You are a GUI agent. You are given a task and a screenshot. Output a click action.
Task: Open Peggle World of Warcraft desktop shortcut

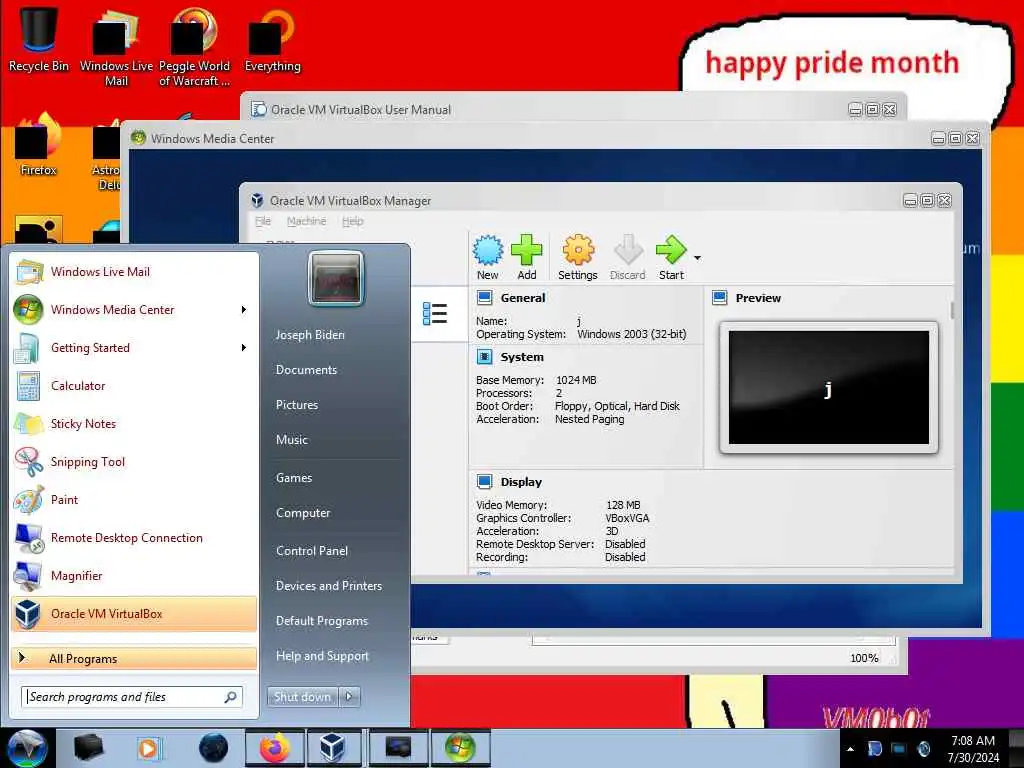pos(194,46)
